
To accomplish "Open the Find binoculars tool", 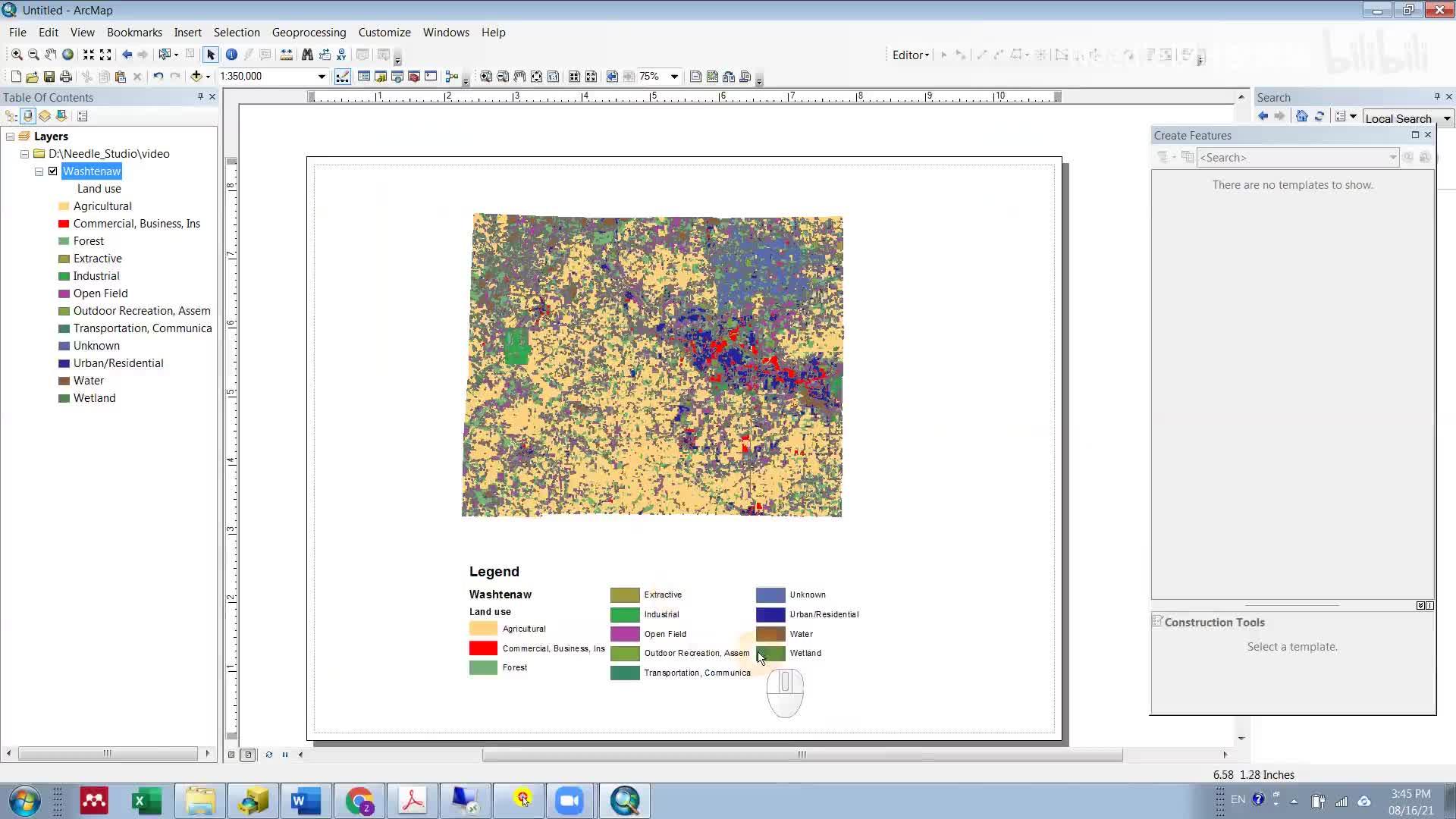I will 307,55.
